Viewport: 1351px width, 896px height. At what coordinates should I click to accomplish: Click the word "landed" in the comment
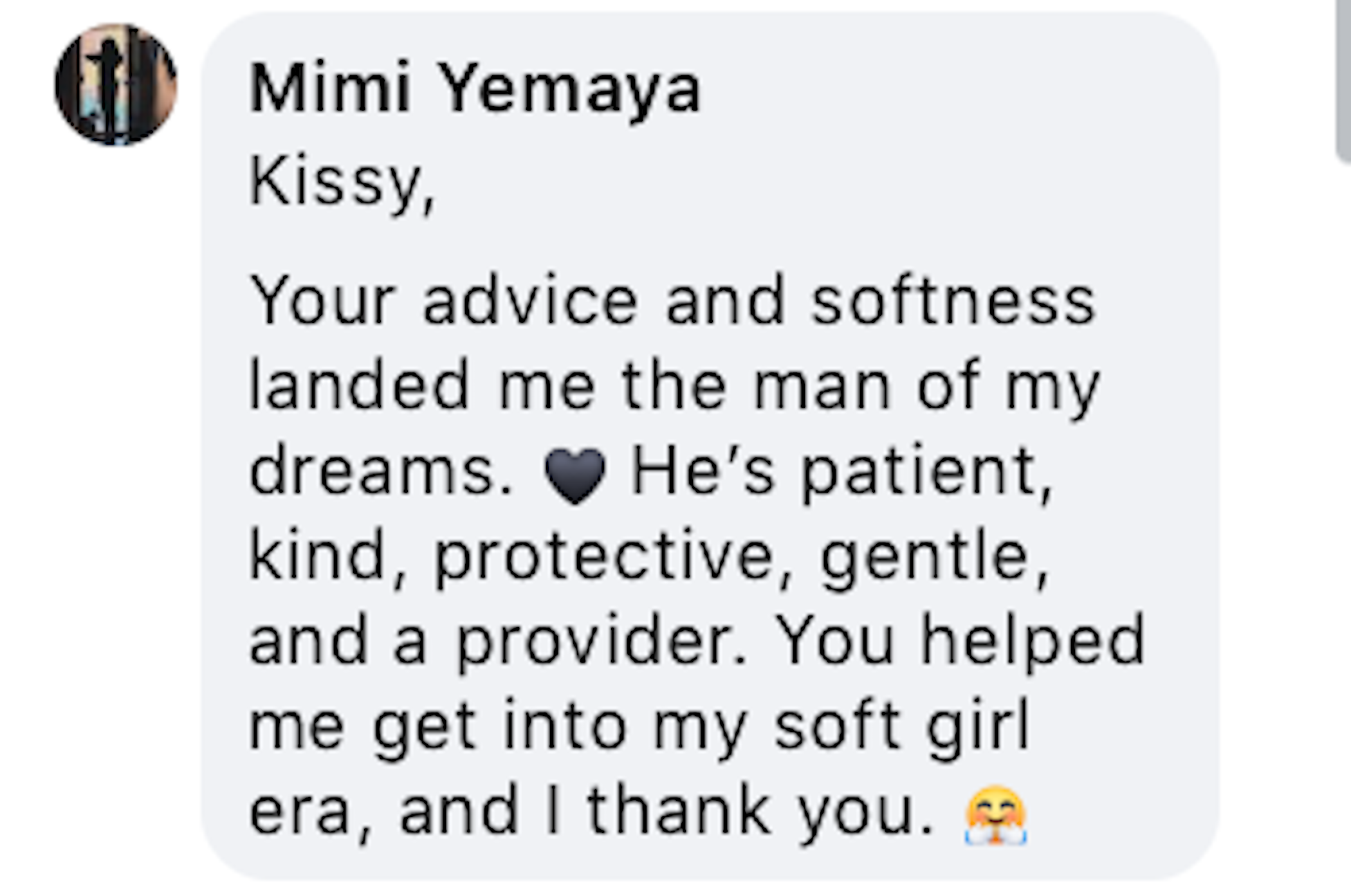[359, 385]
